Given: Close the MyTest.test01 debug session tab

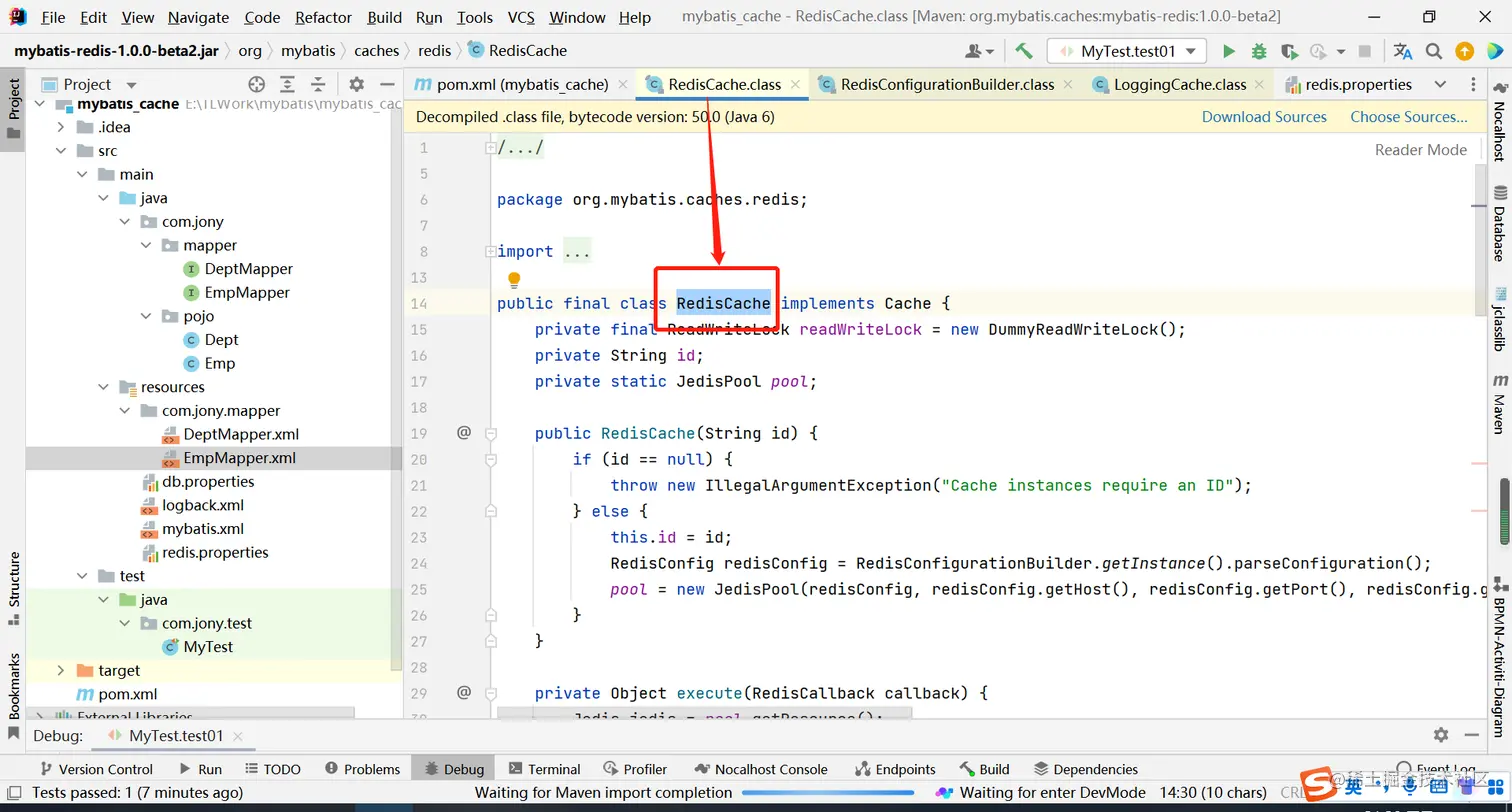Looking at the screenshot, I should pyautogui.click(x=238, y=736).
